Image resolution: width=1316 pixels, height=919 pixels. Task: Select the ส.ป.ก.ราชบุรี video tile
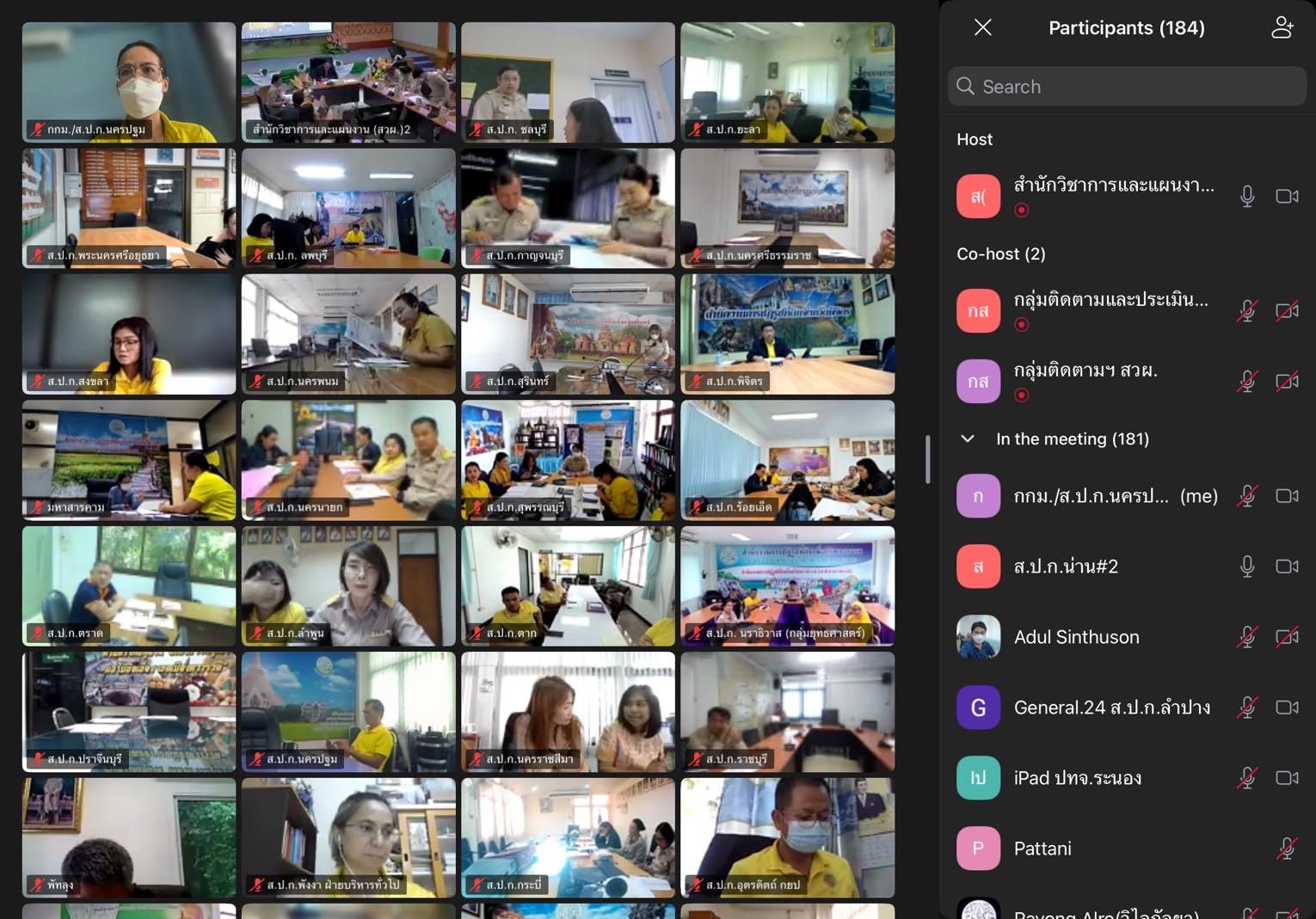[x=788, y=712]
